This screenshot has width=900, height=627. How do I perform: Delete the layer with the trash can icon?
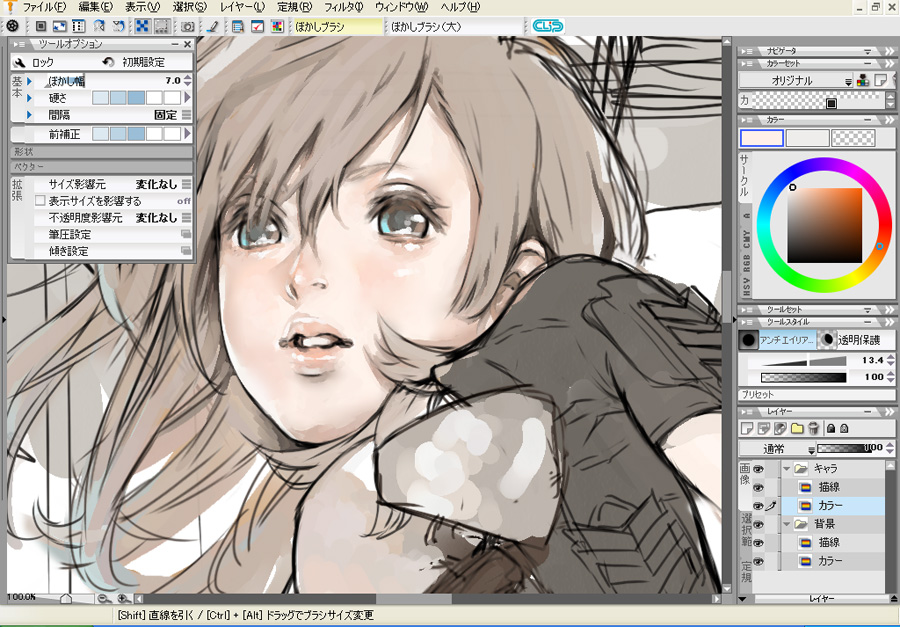813,428
